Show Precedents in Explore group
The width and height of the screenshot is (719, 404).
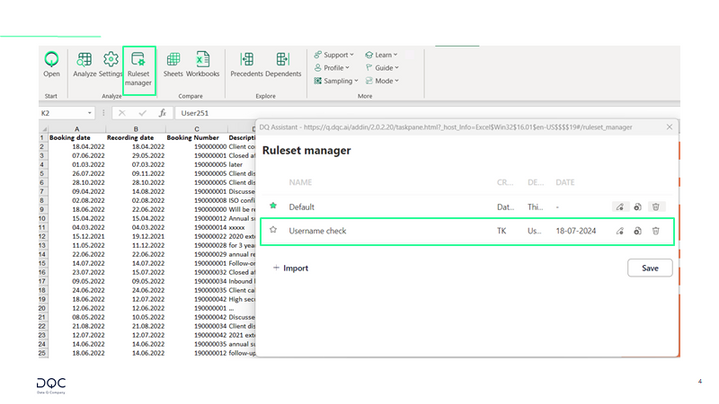click(247, 64)
